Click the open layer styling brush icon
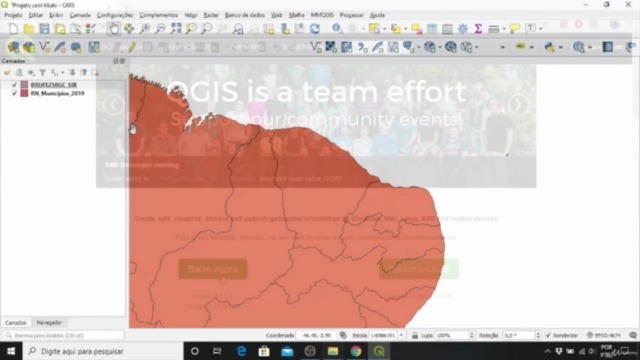Screen dimensions: 640x360 [7, 73]
